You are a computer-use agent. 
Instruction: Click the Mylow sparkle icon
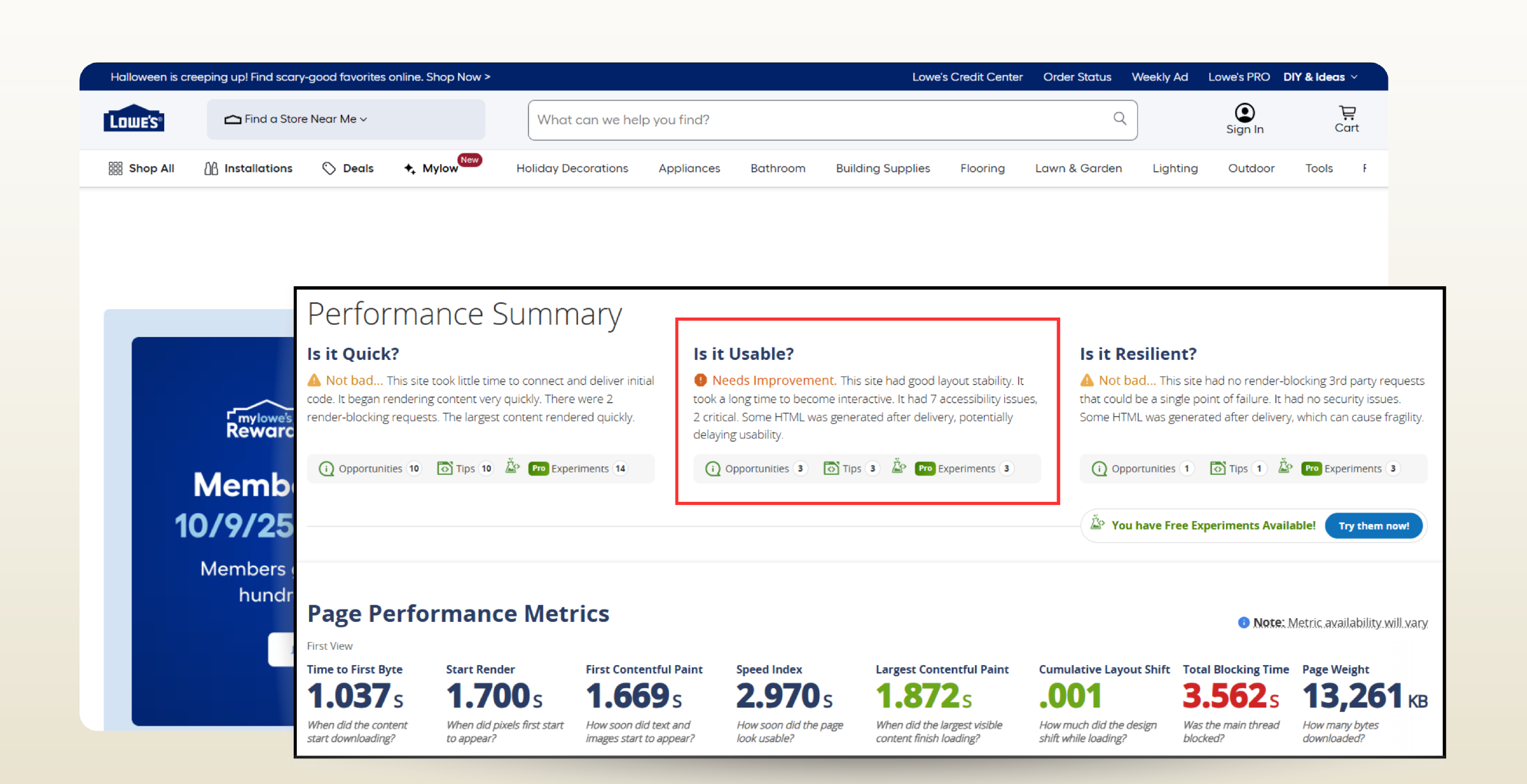(410, 168)
